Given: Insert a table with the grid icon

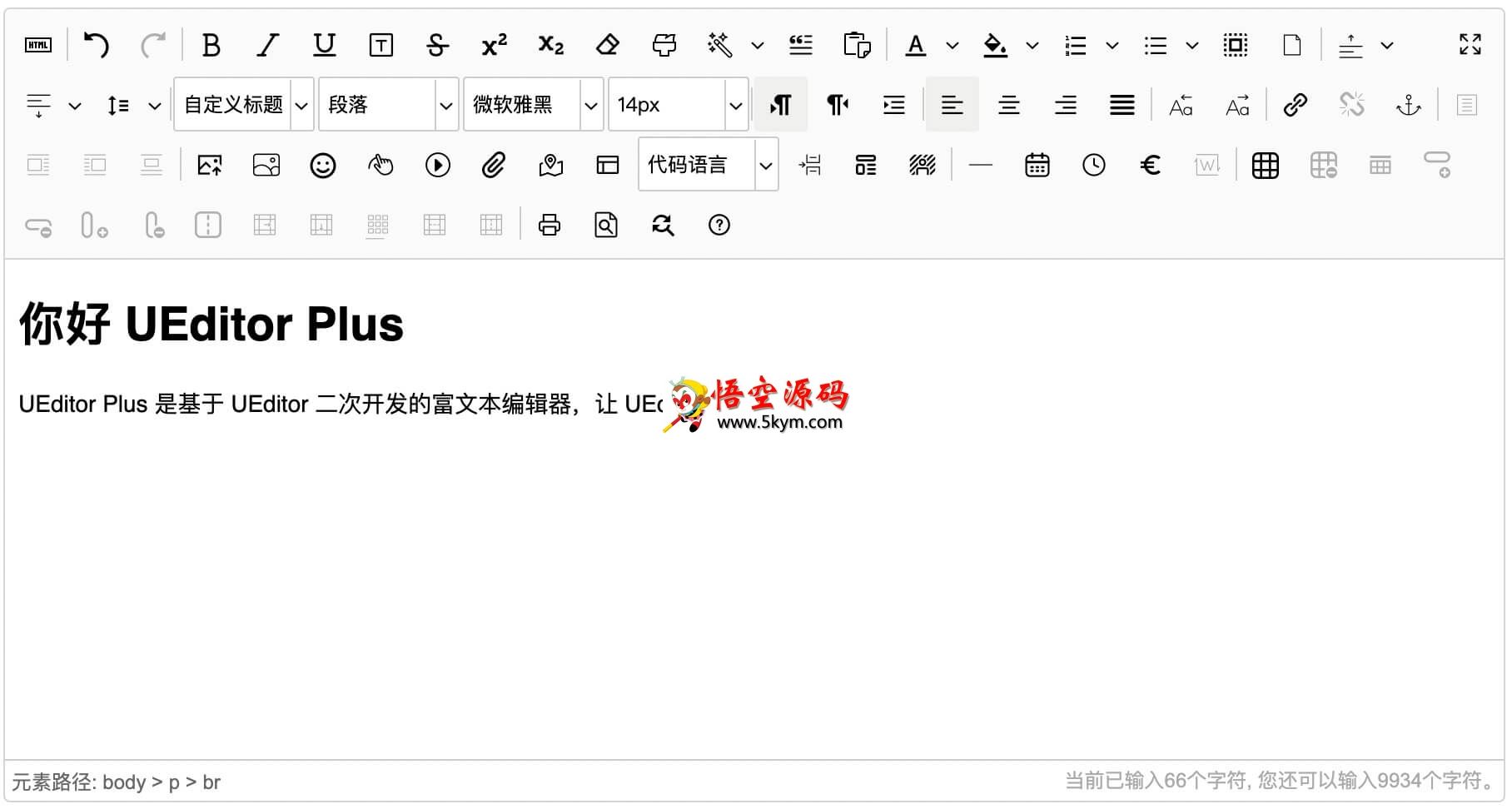Looking at the screenshot, I should [x=1266, y=165].
